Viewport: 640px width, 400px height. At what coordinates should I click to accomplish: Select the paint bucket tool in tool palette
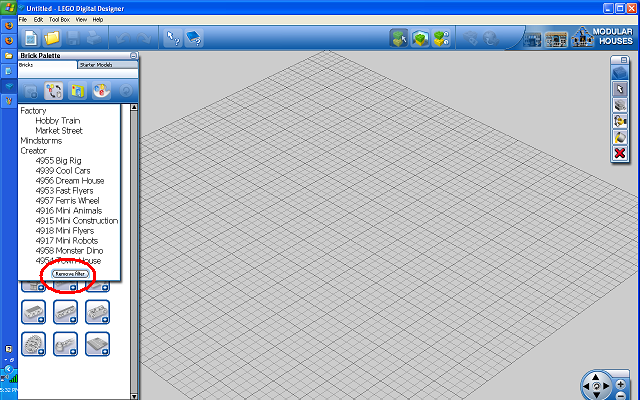620,138
